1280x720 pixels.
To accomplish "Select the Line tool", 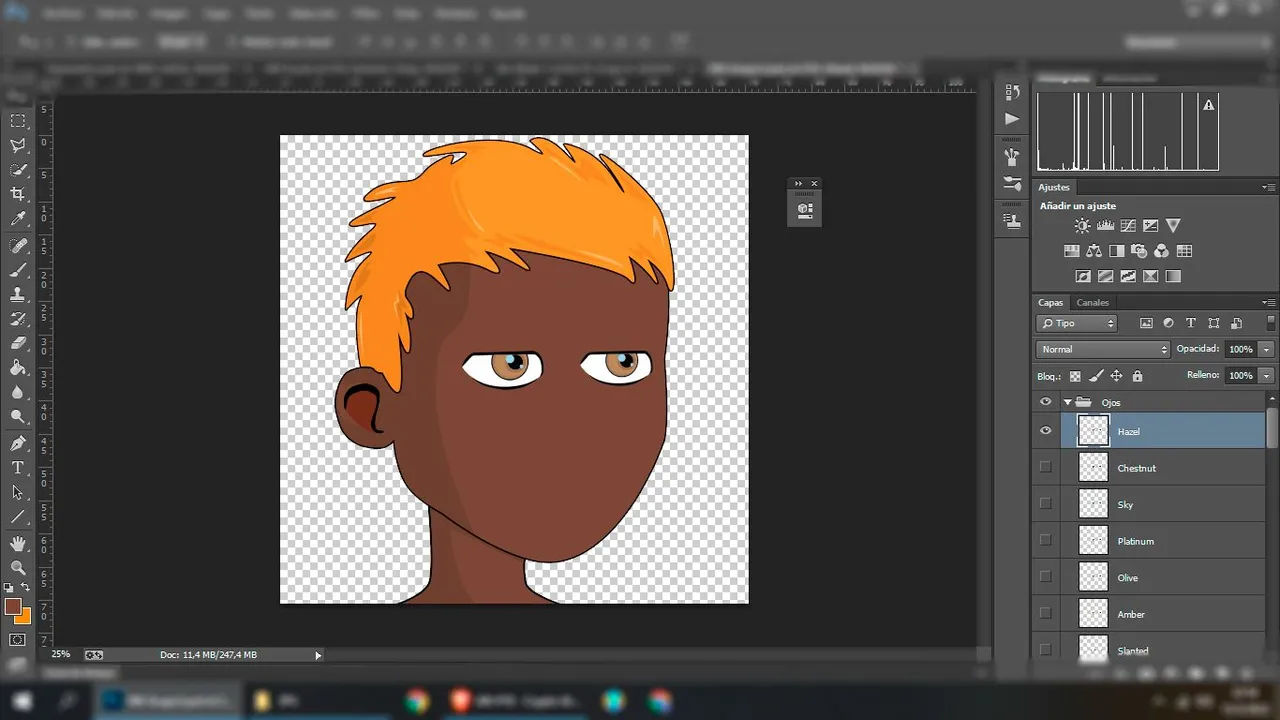I will tap(18, 517).
